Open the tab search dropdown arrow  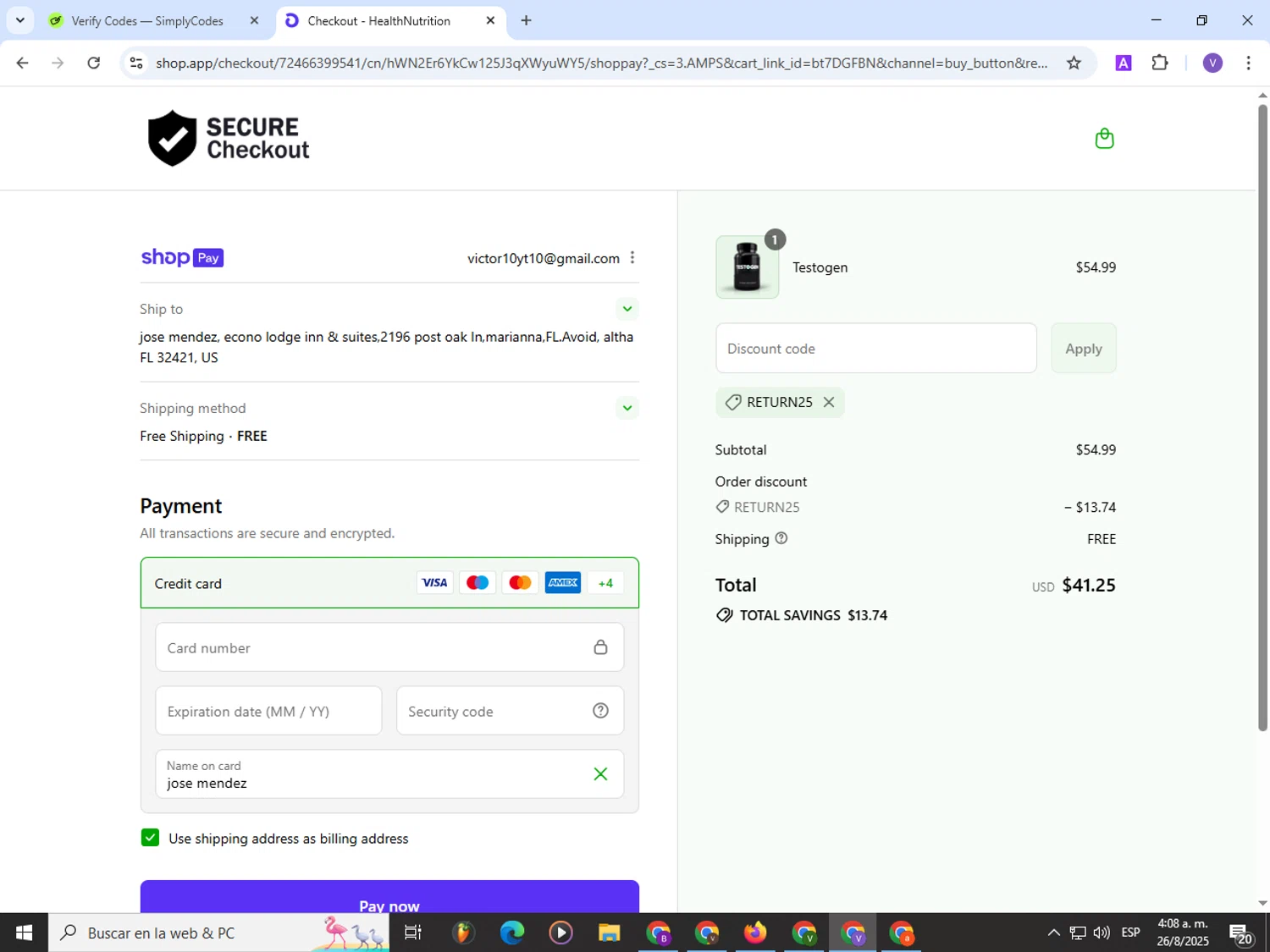(x=19, y=20)
